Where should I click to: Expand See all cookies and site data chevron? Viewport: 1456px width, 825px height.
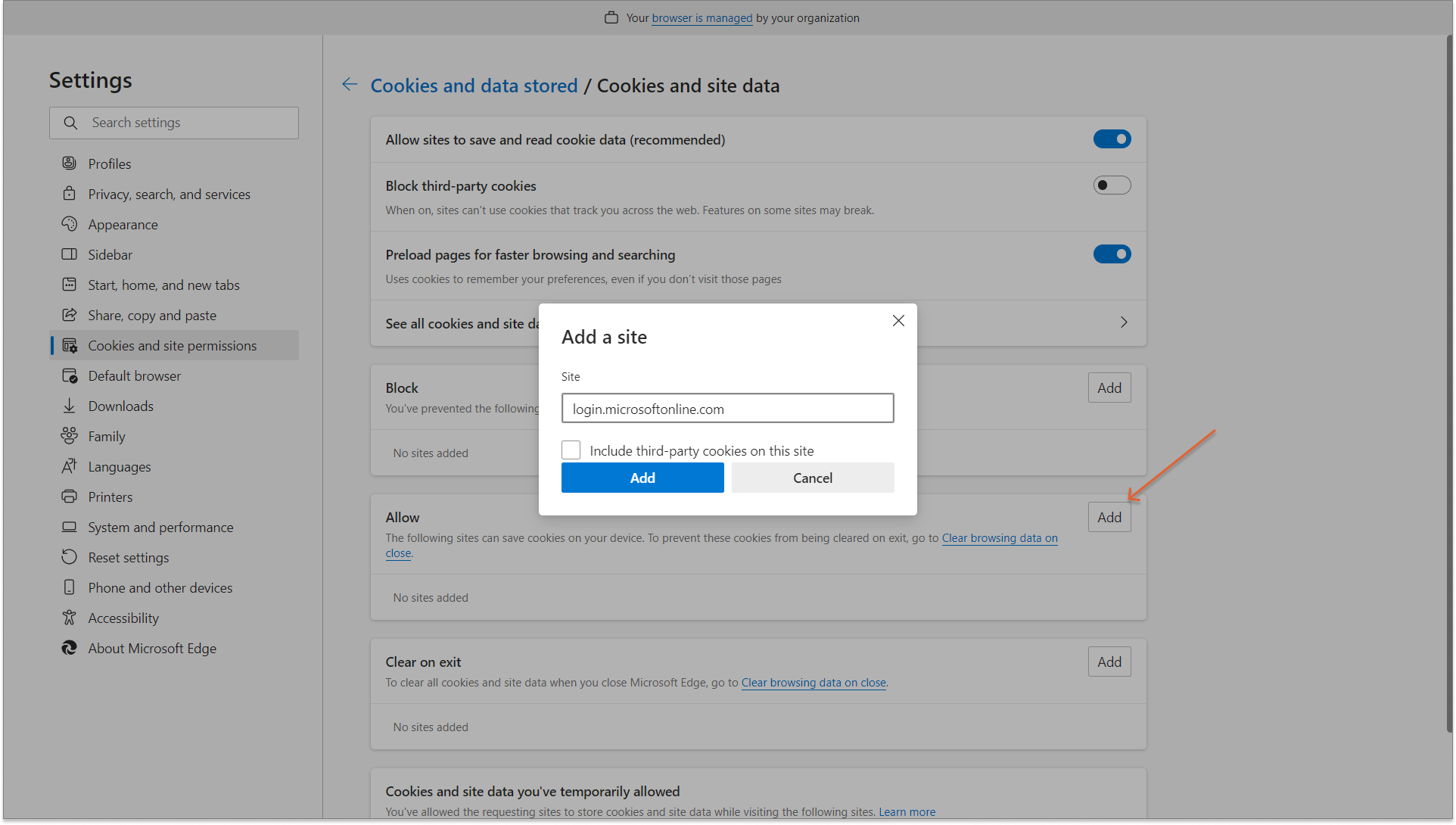click(1124, 322)
